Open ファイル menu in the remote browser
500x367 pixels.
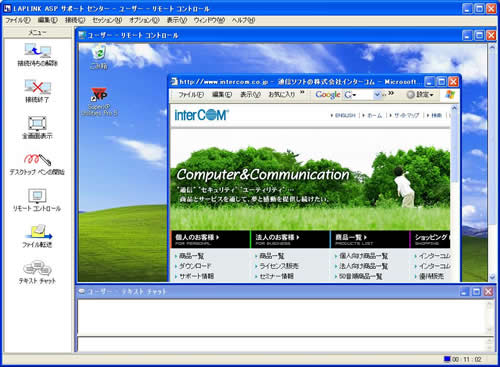pyautogui.click(x=191, y=95)
